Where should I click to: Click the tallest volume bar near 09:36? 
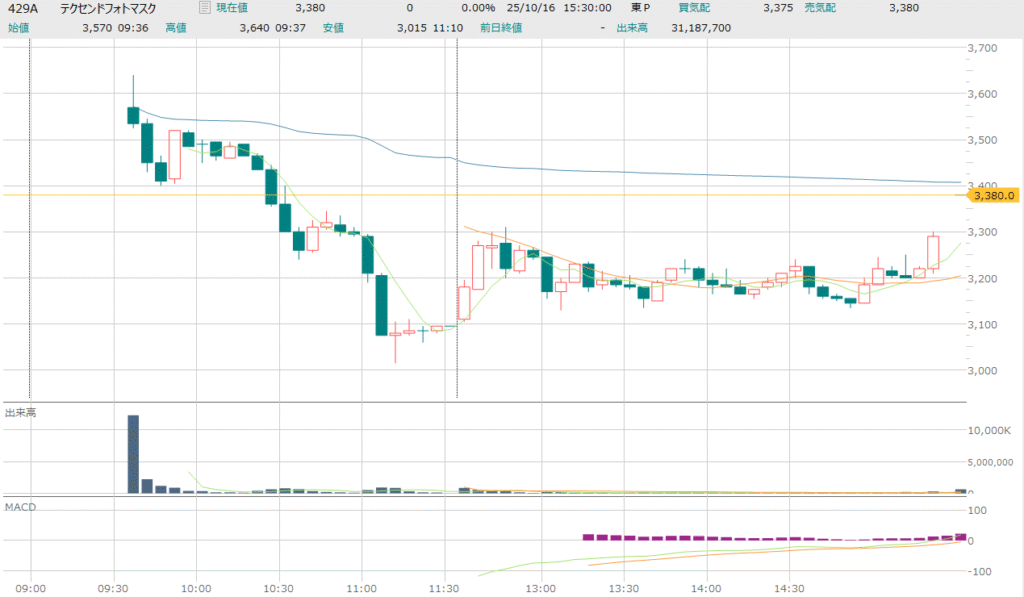point(133,454)
